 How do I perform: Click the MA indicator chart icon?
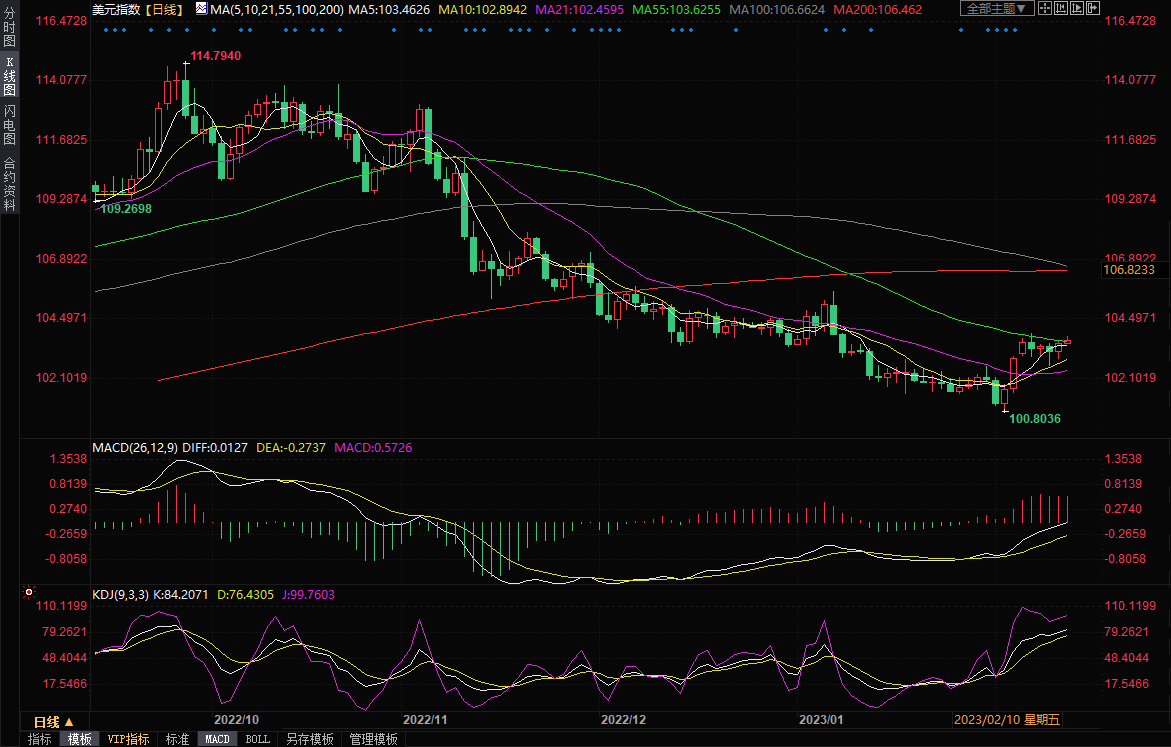[201, 8]
